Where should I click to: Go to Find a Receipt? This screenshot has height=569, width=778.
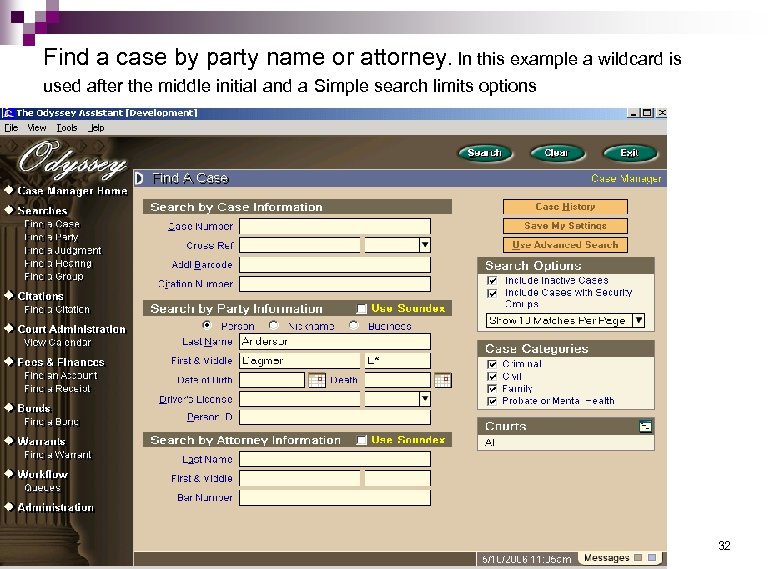[58, 388]
